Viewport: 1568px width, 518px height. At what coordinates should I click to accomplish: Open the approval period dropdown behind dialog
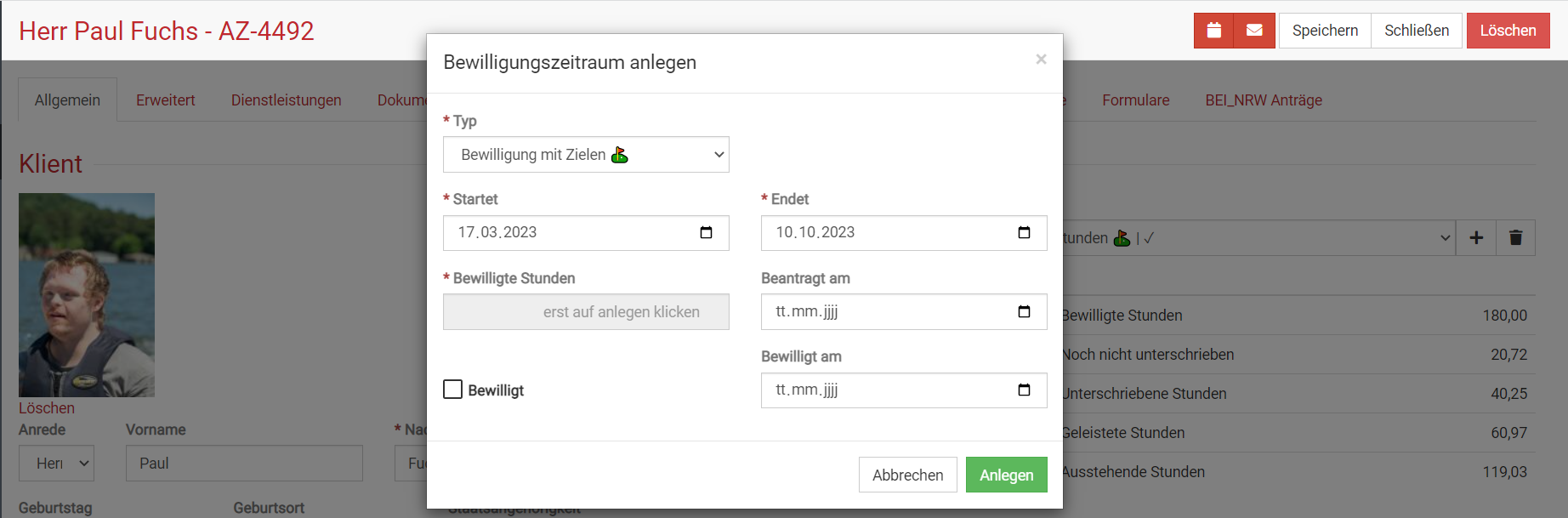coord(1258,238)
